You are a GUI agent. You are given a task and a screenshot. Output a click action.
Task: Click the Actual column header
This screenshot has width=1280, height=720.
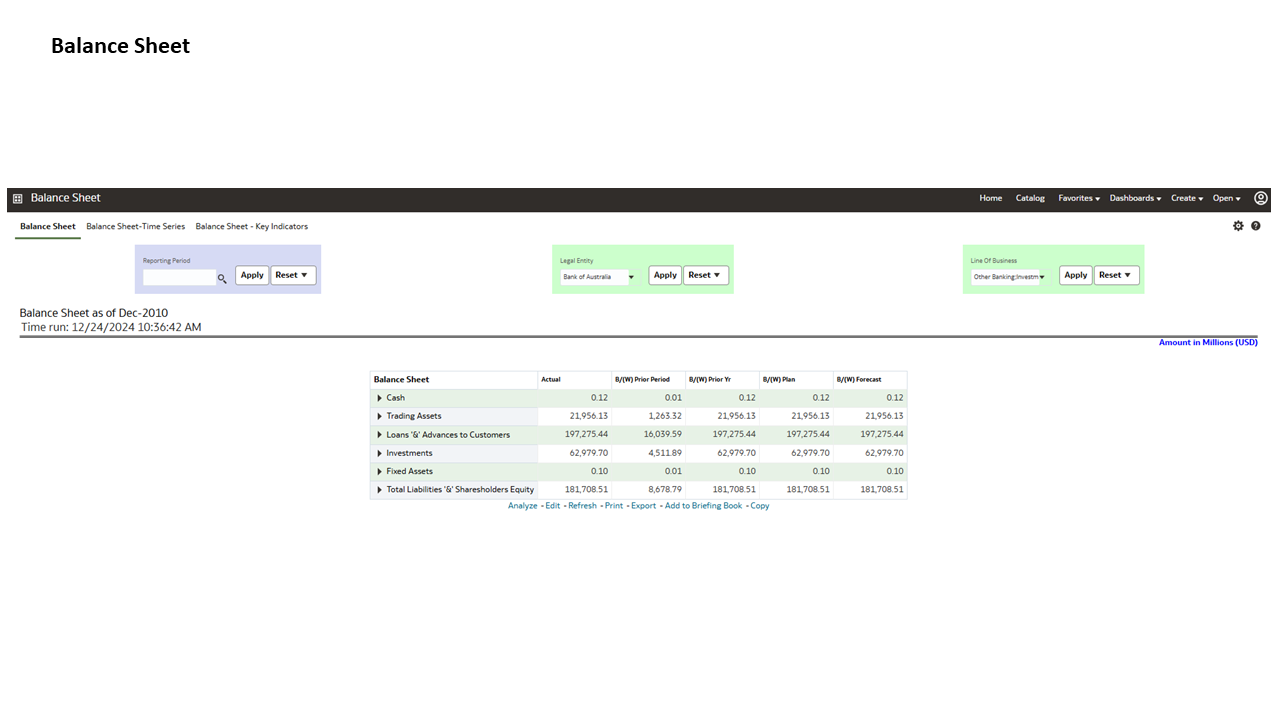tap(574, 380)
